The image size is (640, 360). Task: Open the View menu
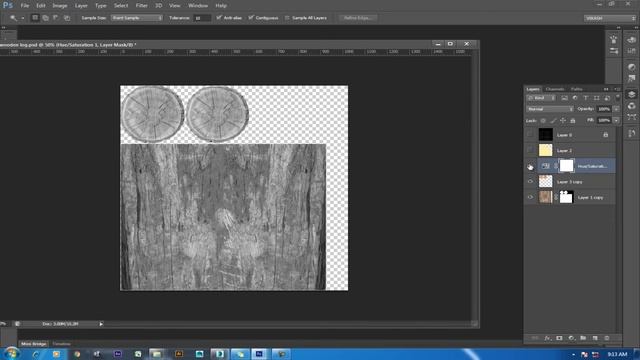pos(175,6)
